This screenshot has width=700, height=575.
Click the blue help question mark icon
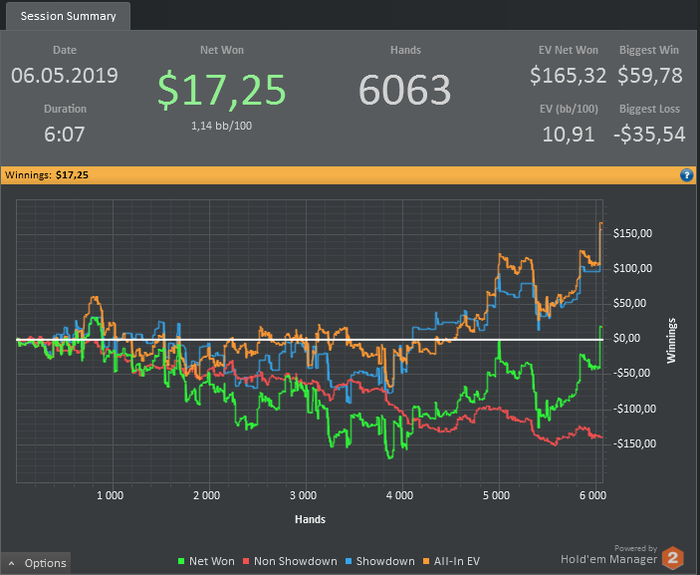687,175
